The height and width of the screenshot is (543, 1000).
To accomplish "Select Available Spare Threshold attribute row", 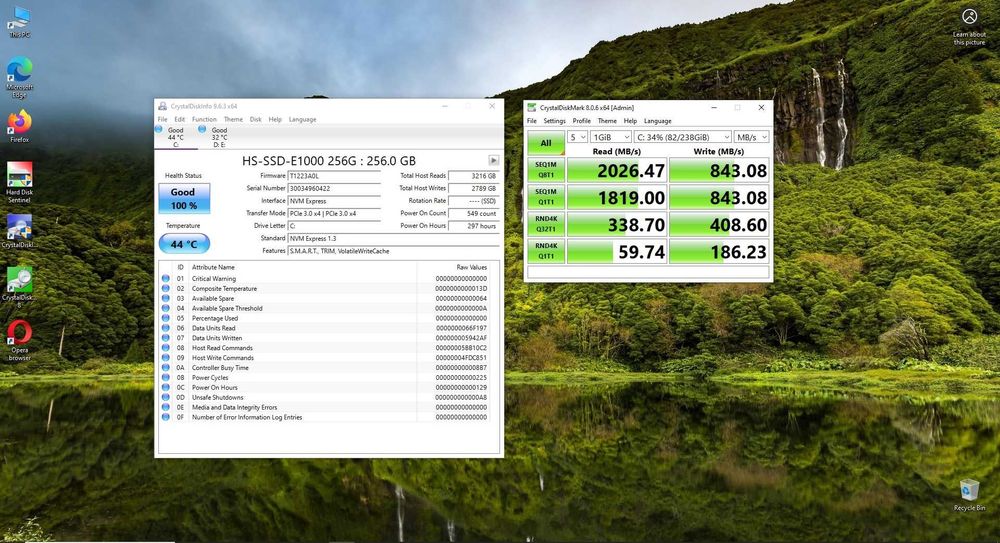I will click(x=325, y=308).
